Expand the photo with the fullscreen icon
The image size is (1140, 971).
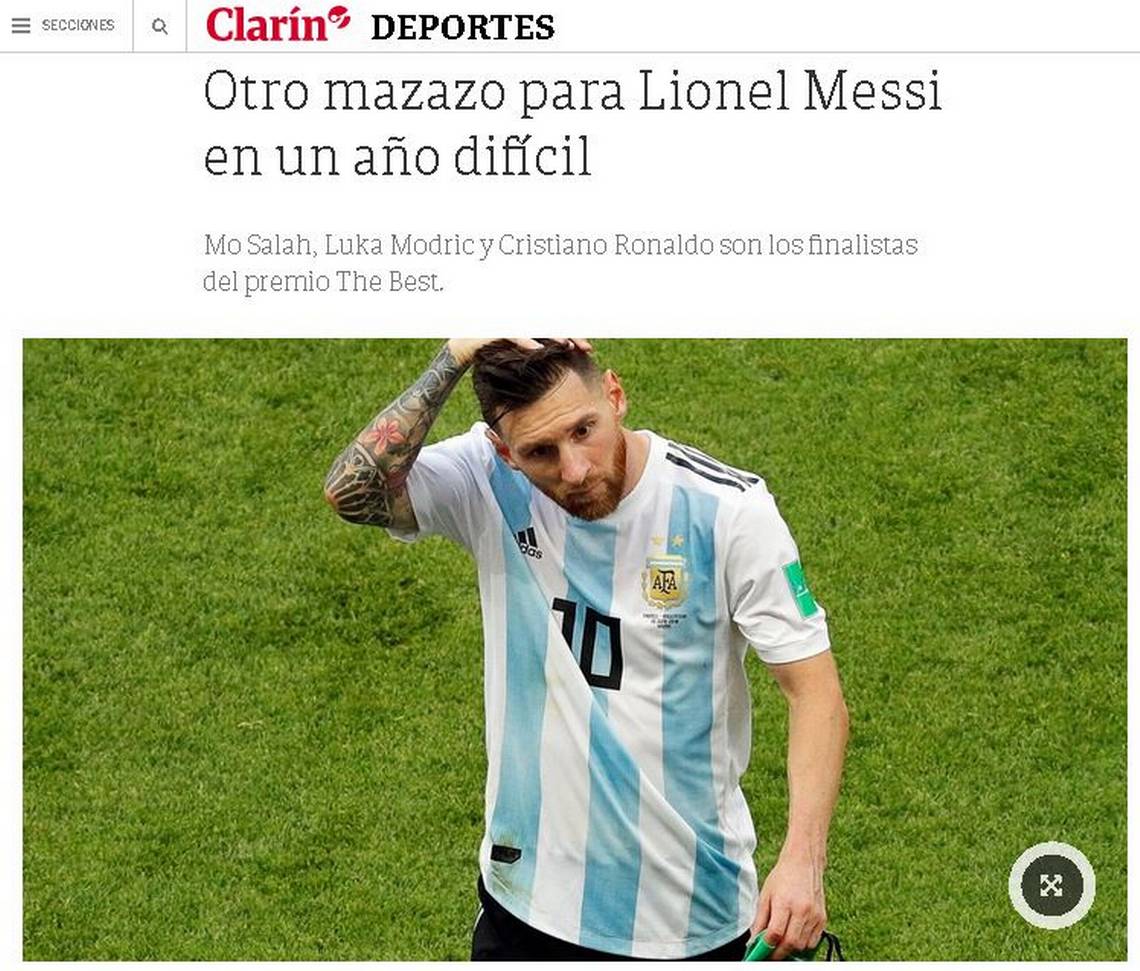pyautogui.click(x=1051, y=885)
